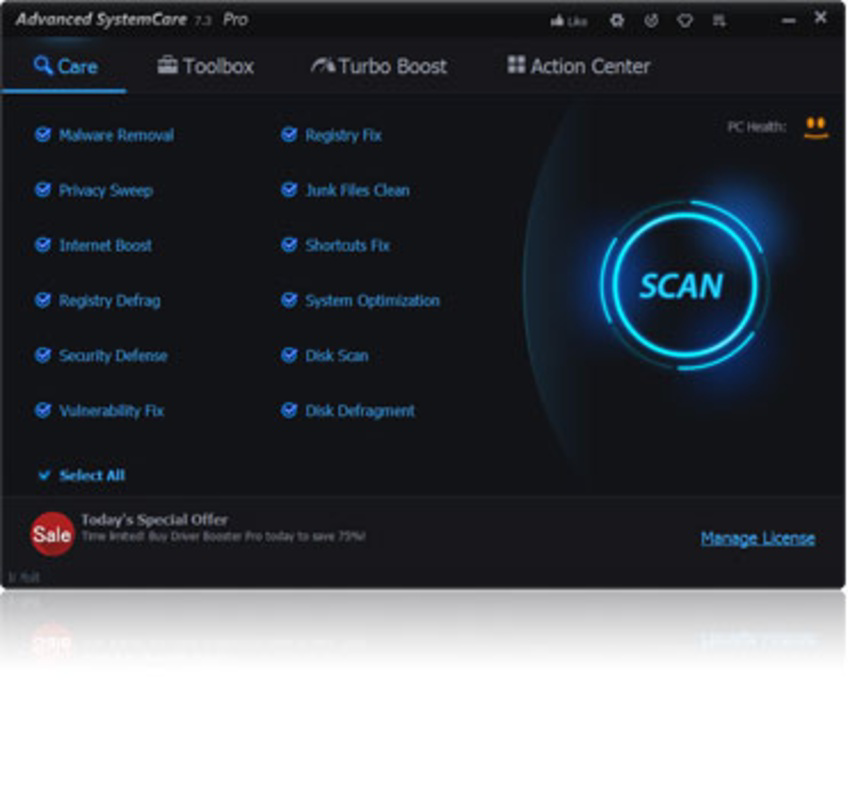Uncheck the Registry Fix checkbox
This screenshot has width=848, height=800.
289,134
